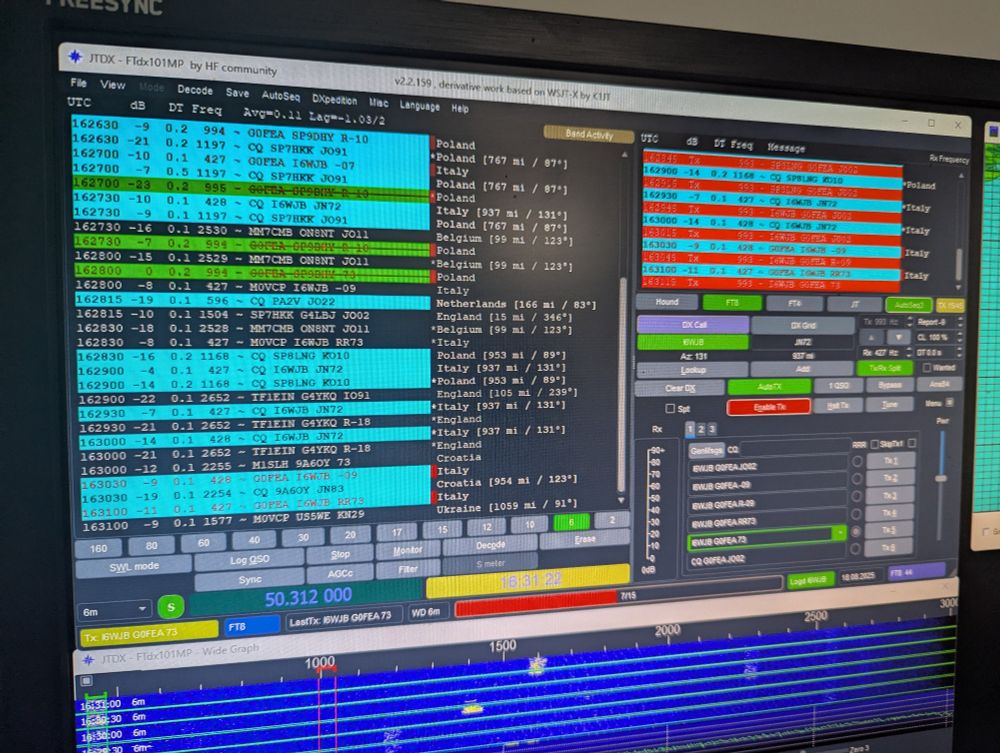Click the Halt Tx button
Image resolution: width=1000 pixels, height=753 pixels.
tap(837, 406)
